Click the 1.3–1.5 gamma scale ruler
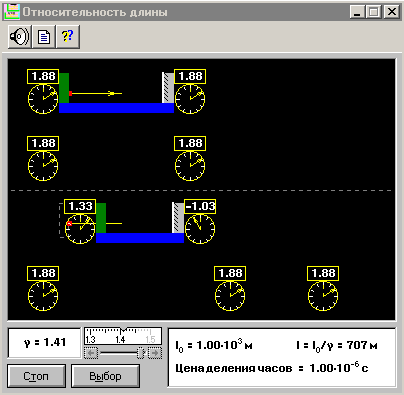This screenshot has height=395, width=404. coord(123,336)
